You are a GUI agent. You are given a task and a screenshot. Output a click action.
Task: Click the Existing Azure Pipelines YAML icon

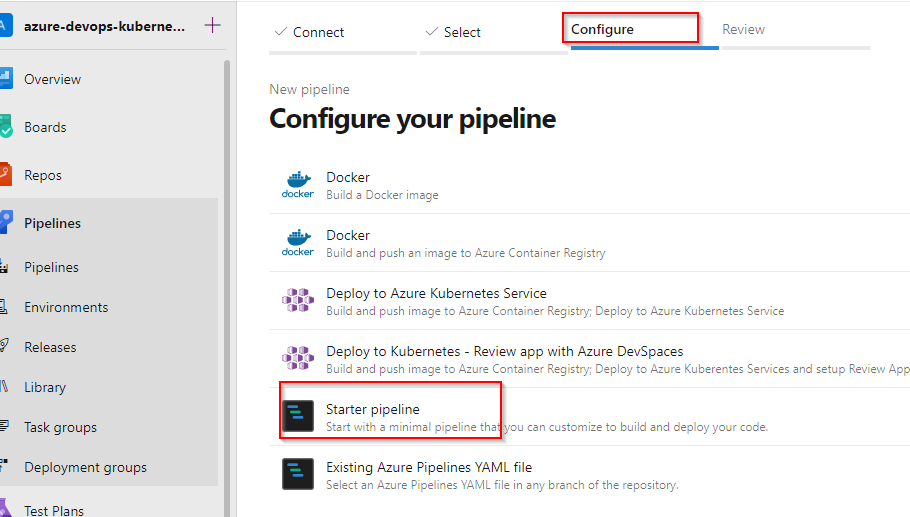point(298,474)
